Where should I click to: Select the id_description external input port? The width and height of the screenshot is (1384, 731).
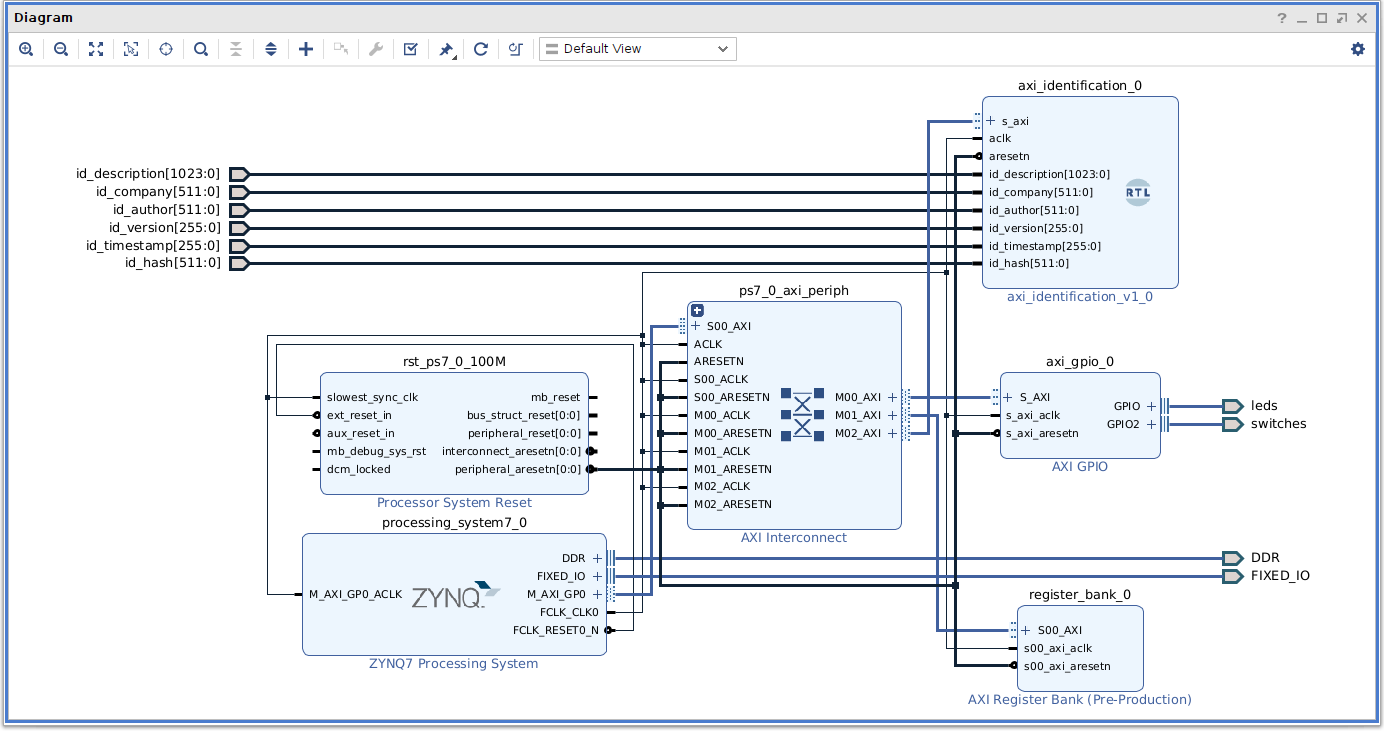pyautogui.click(x=239, y=174)
